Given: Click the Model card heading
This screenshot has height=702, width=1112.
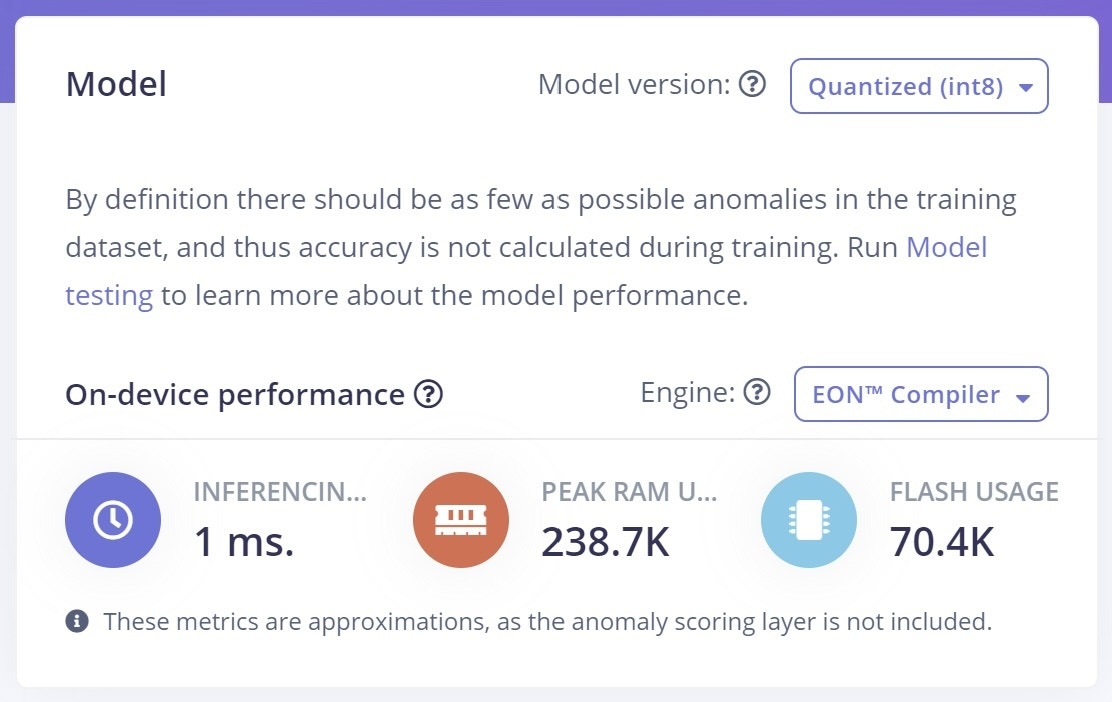Looking at the screenshot, I should 116,84.
